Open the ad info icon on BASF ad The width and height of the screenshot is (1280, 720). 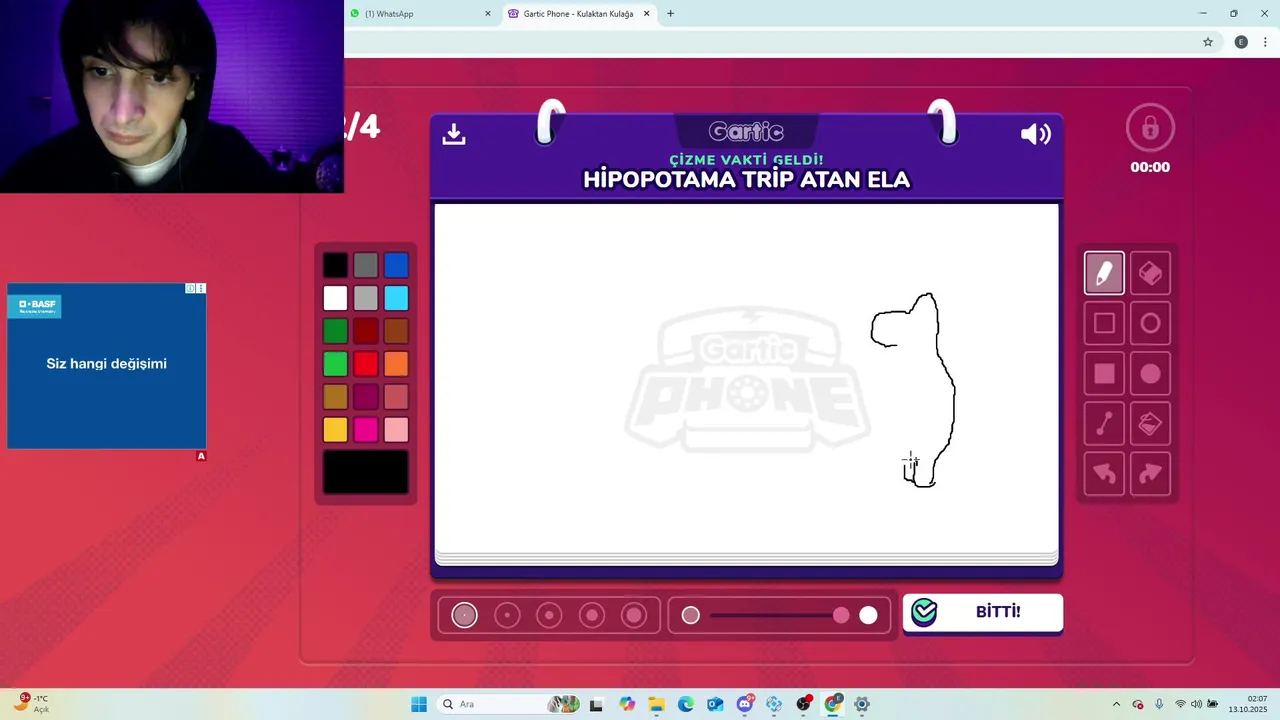click(190, 289)
